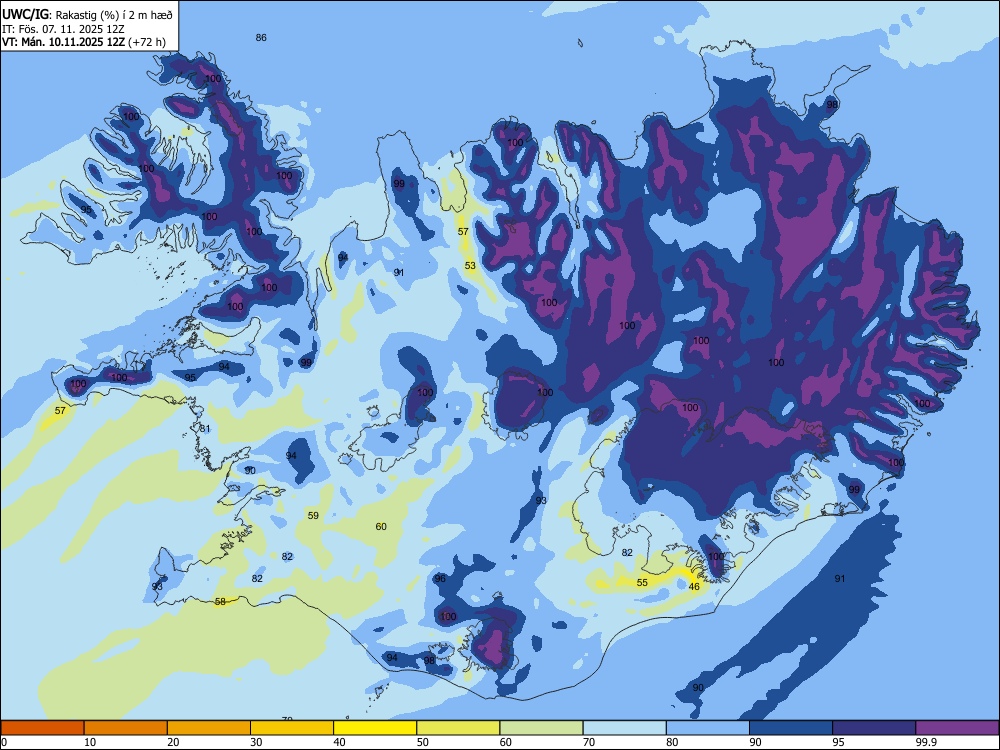Choose the 30–40 legend color swatch
The width and height of the screenshot is (1000, 750).
tap(292, 728)
